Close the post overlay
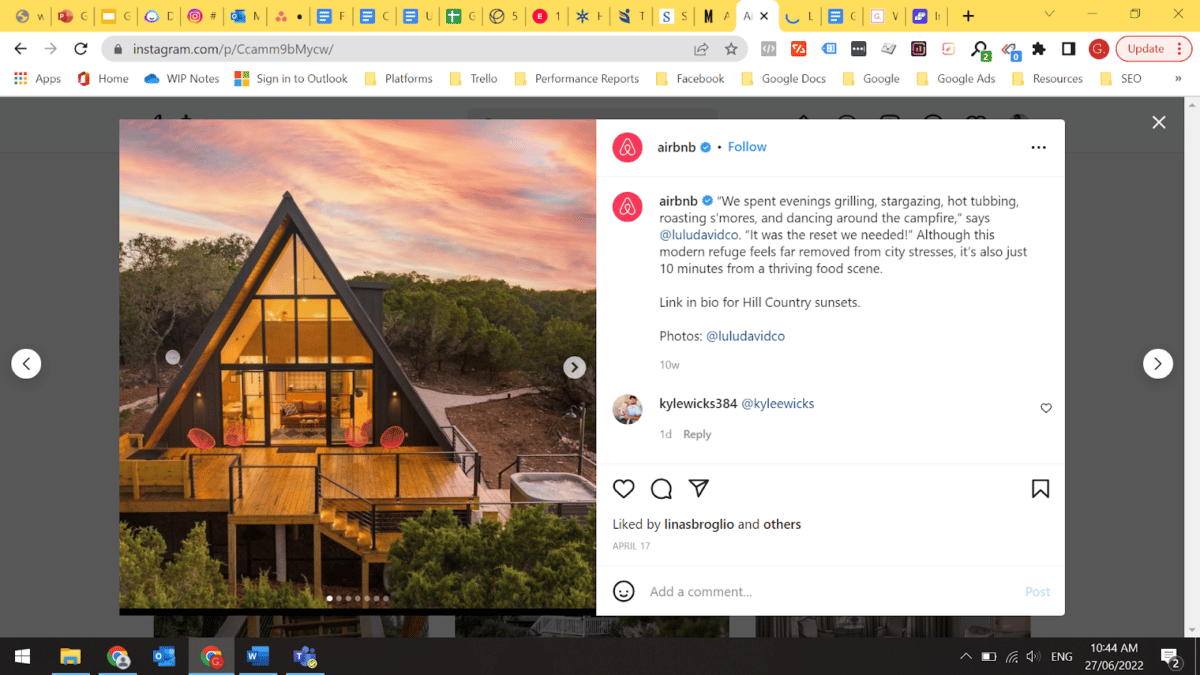The width and height of the screenshot is (1200, 675). point(1159,122)
